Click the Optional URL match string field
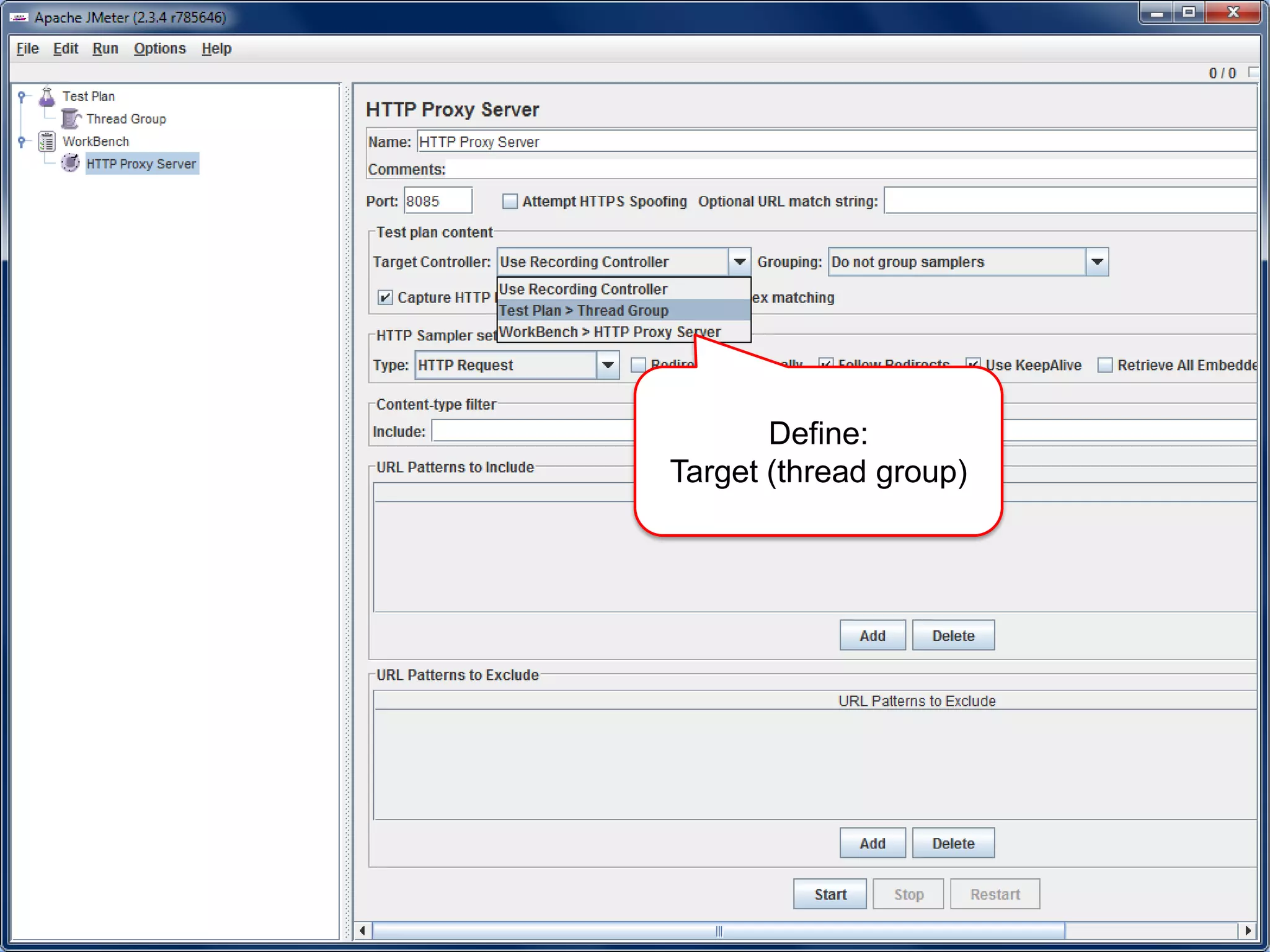 tap(1070, 201)
